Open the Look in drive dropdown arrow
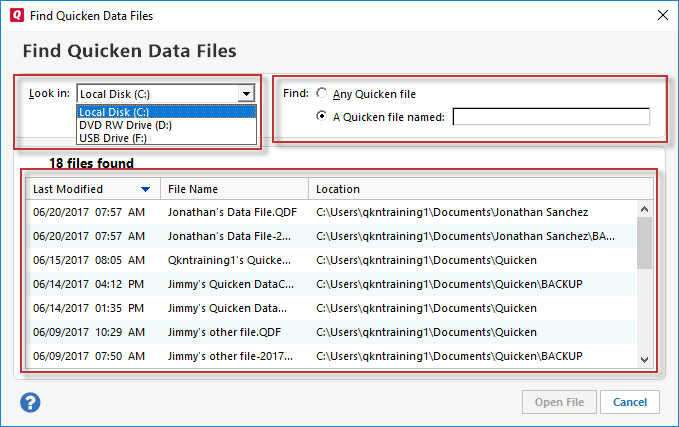 [x=246, y=94]
